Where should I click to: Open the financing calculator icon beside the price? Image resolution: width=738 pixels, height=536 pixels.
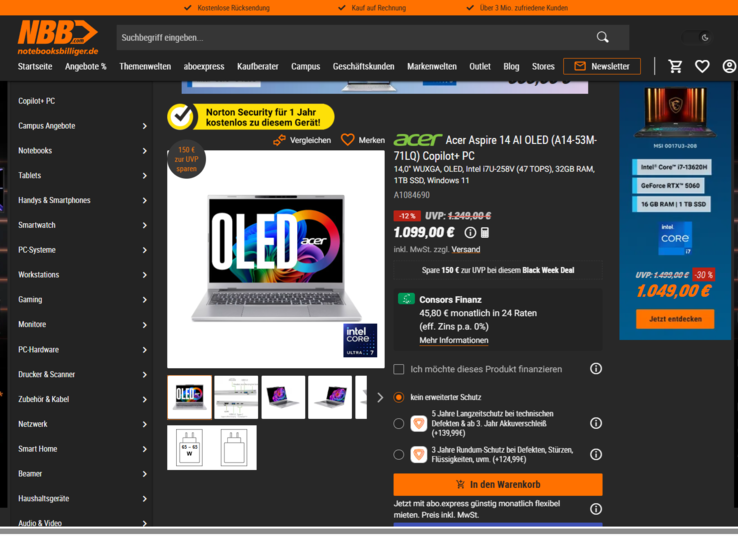[485, 232]
